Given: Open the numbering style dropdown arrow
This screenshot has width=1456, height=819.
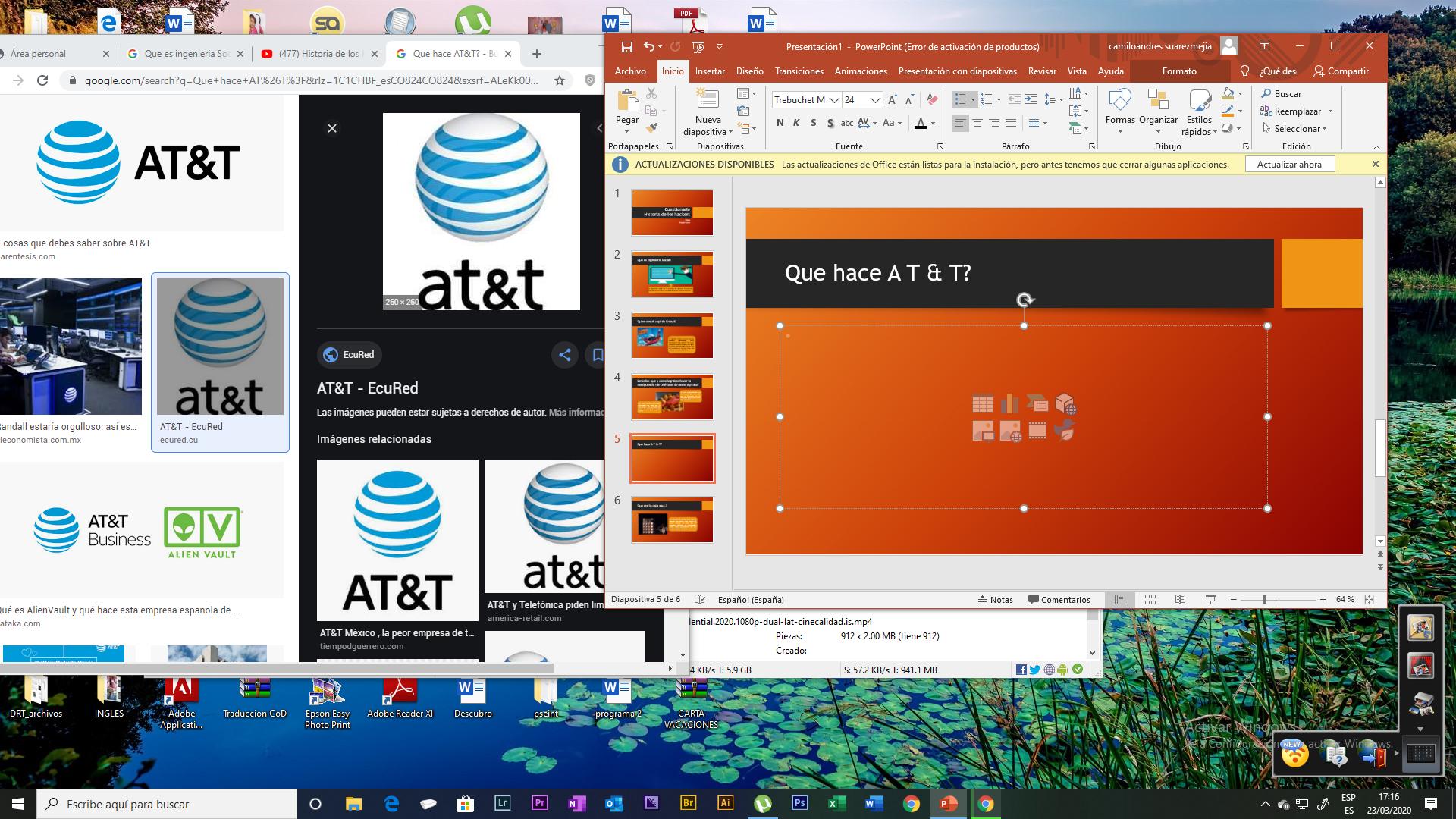Looking at the screenshot, I should (999, 99).
